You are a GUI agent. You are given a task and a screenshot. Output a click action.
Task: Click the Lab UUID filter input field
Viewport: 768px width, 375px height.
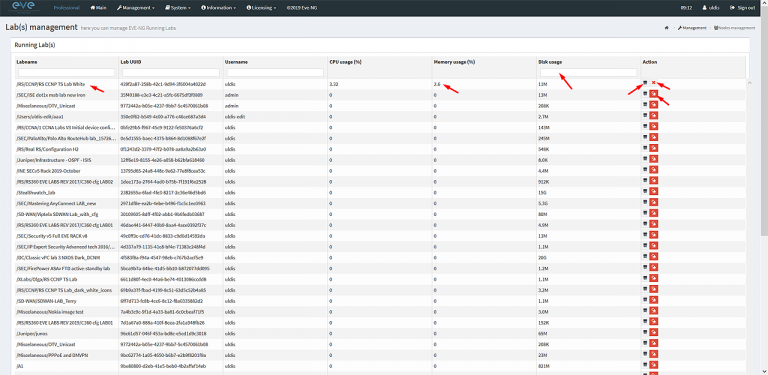click(x=170, y=72)
